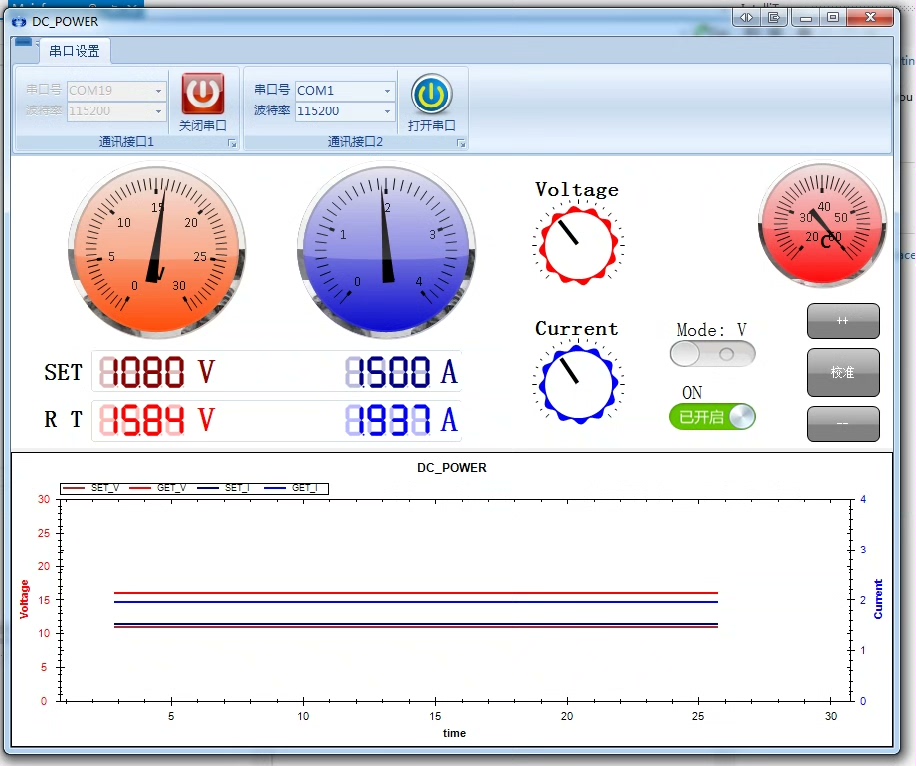This screenshot has width=916, height=766.
Task: Open the 通讯接口1 group dialog launcher
Action: [x=232, y=143]
